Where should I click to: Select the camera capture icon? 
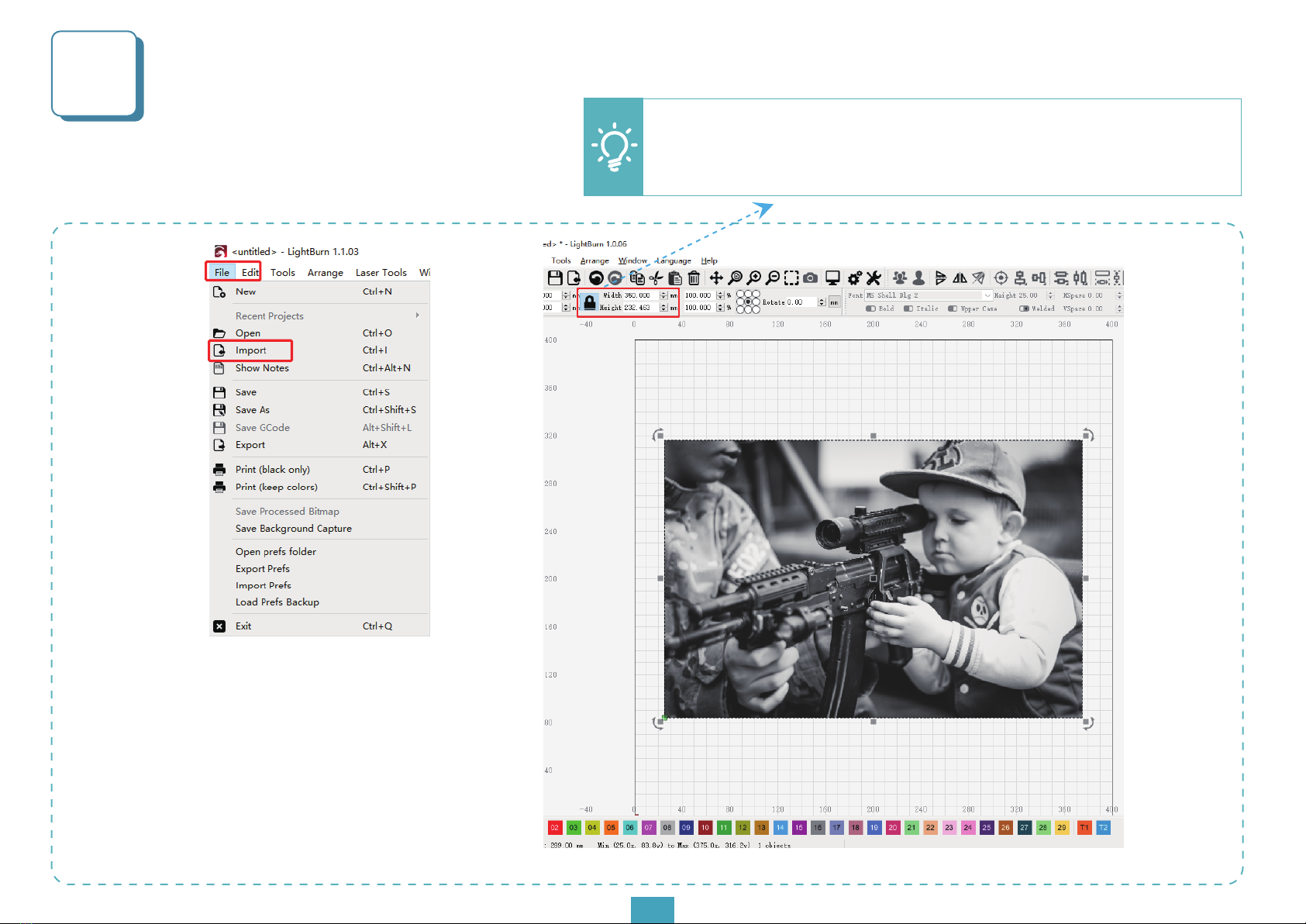click(x=810, y=278)
